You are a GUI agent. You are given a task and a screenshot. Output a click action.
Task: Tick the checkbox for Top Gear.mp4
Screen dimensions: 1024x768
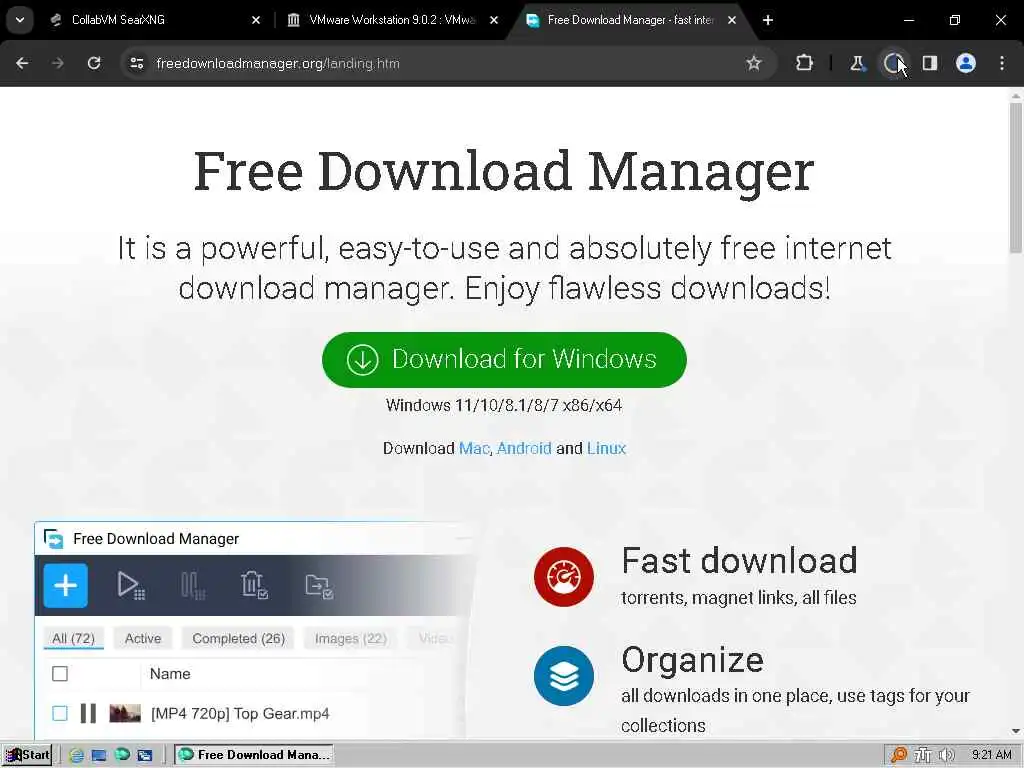click(60, 713)
